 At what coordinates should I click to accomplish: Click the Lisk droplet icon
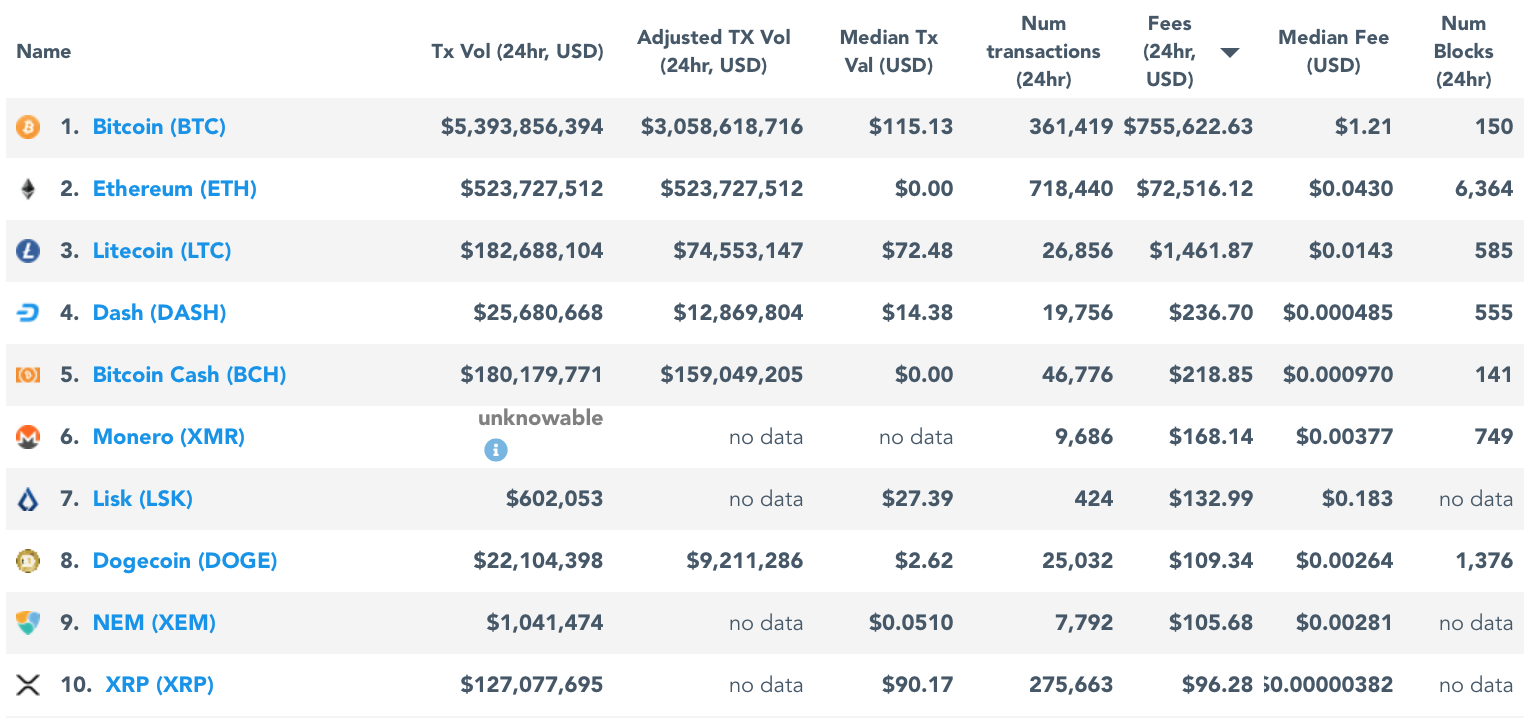(28, 498)
